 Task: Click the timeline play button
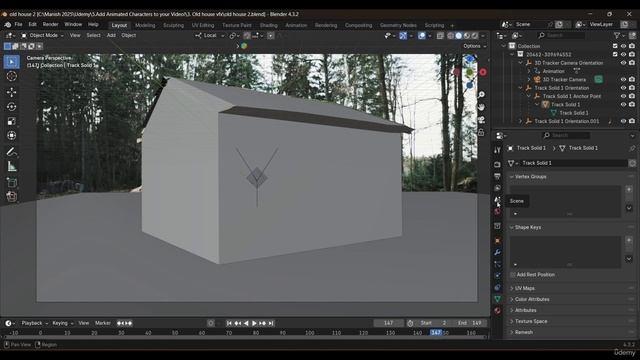254,323
